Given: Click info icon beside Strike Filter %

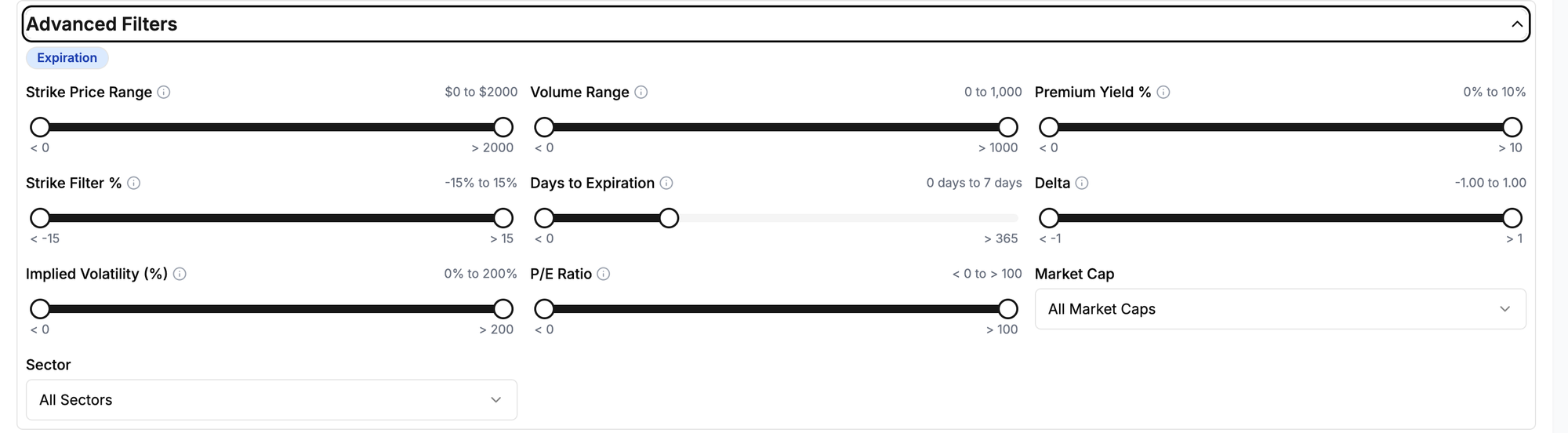Looking at the screenshot, I should pos(134,183).
